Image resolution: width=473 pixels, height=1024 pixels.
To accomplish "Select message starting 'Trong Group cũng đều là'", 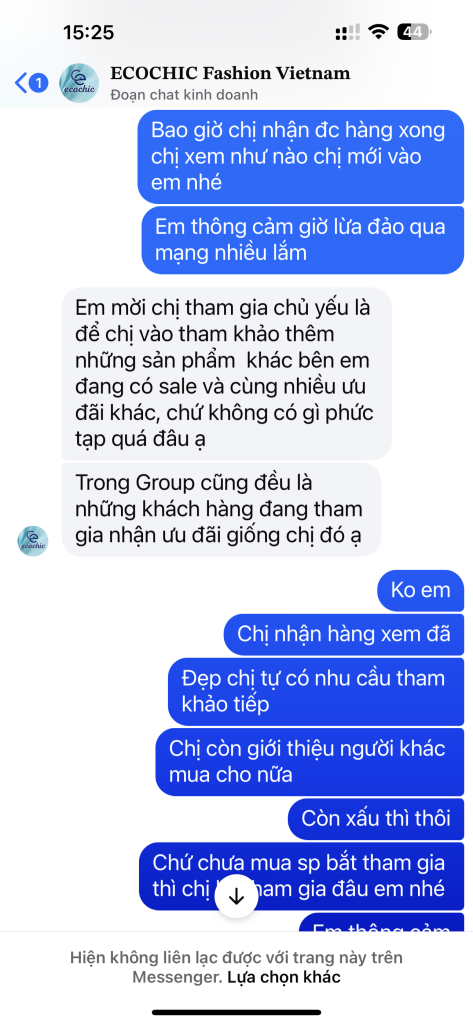I will click(x=221, y=509).
